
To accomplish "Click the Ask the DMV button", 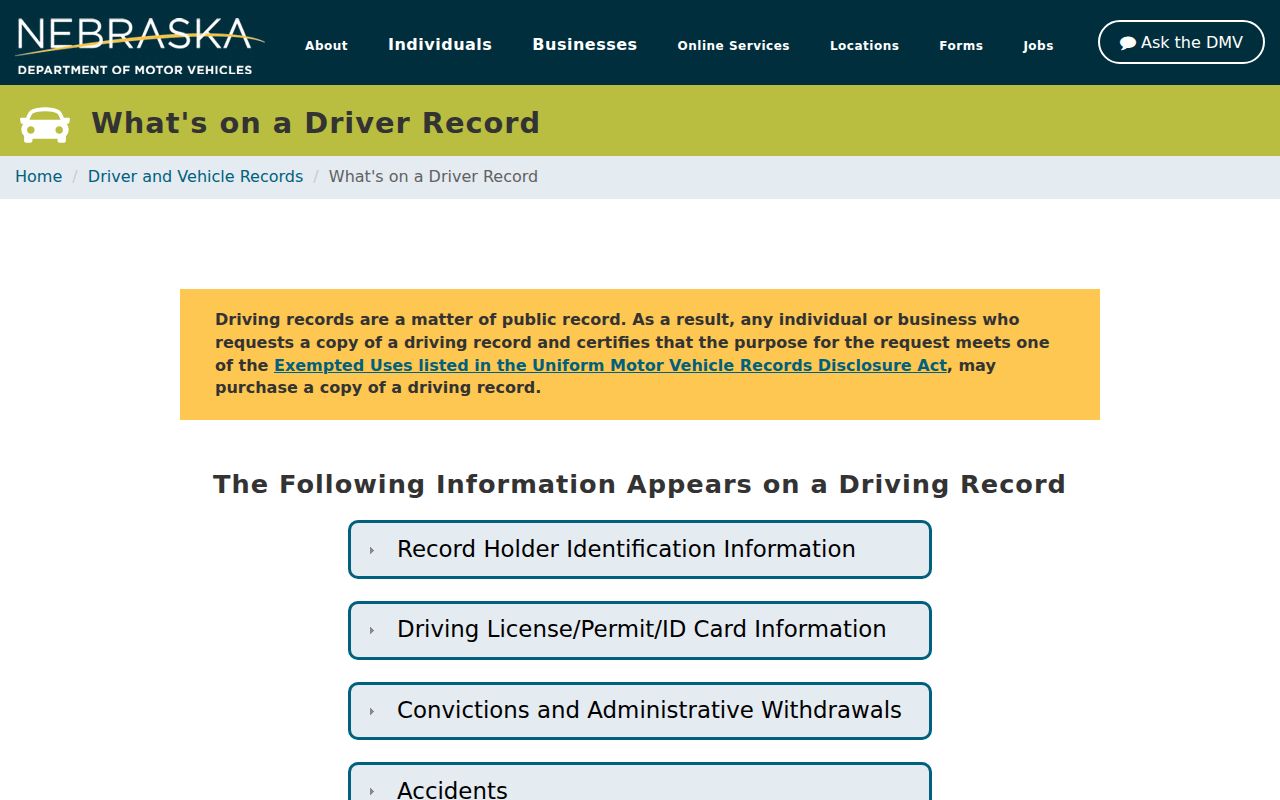I will click(1181, 42).
